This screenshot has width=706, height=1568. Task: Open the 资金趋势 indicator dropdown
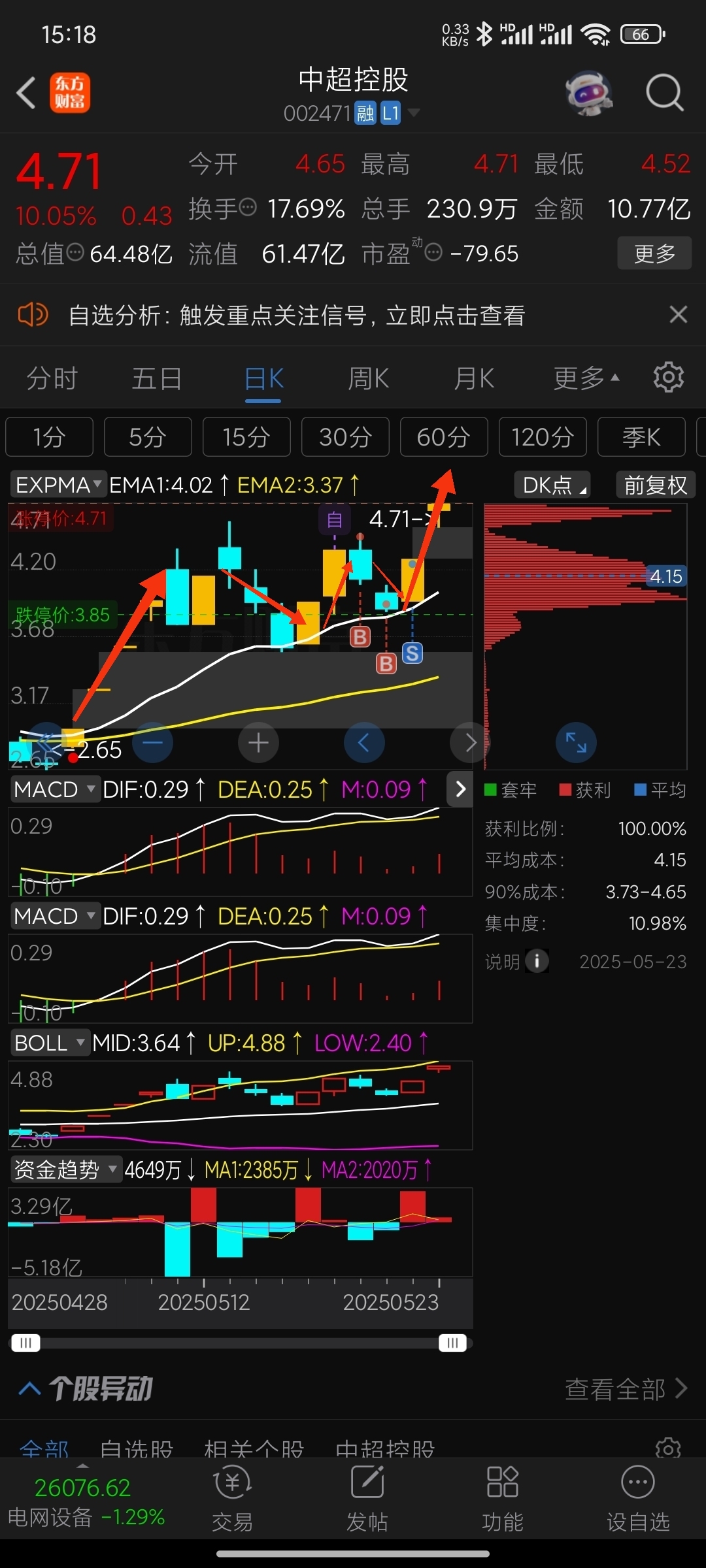point(66,1169)
